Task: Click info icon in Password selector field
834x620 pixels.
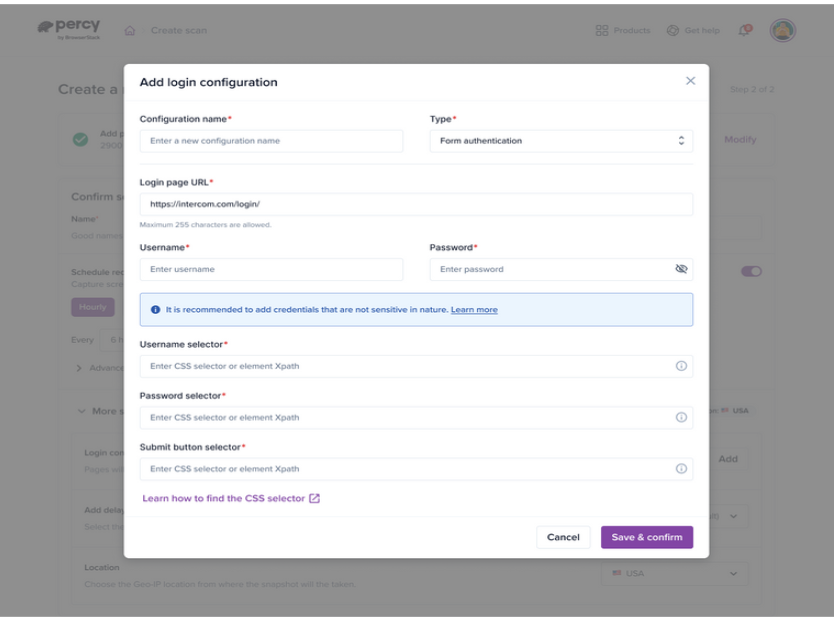Action: pyautogui.click(x=681, y=417)
